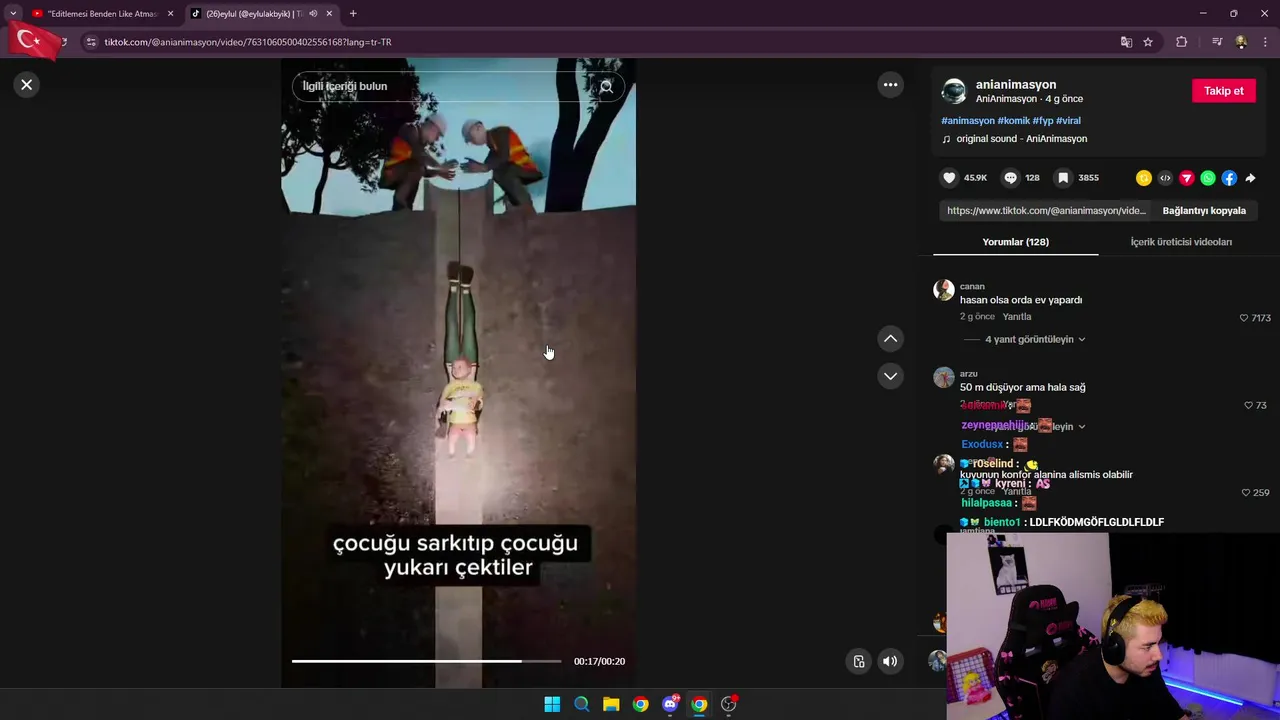Mute the video with speaker icon
The height and width of the screenshot is (720, 1280).
click(890, 661)
